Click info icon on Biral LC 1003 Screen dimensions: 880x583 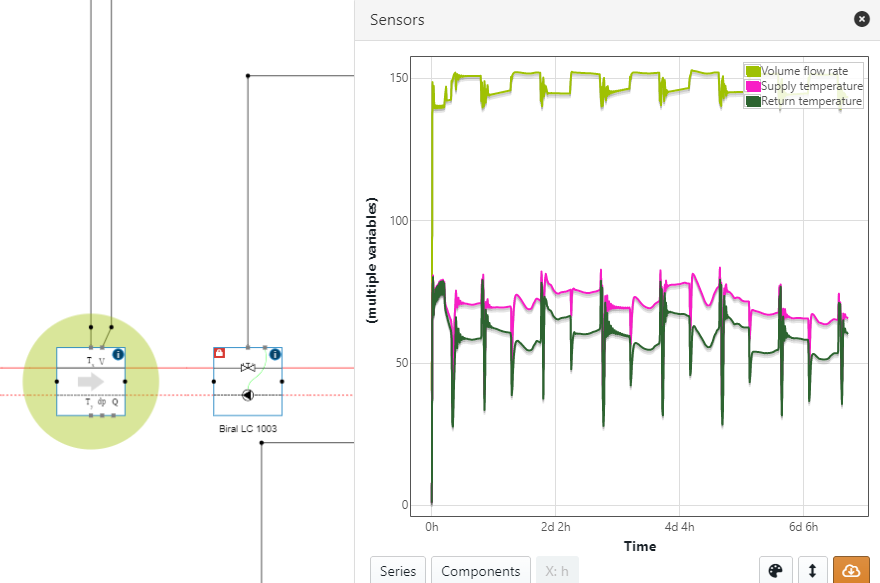point(275,354)
